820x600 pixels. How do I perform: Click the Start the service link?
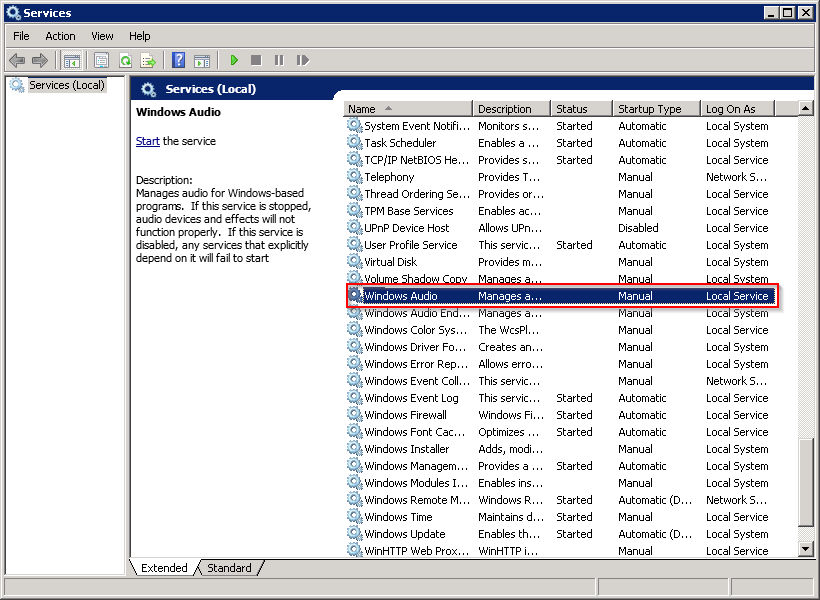(x=147, y=141)
